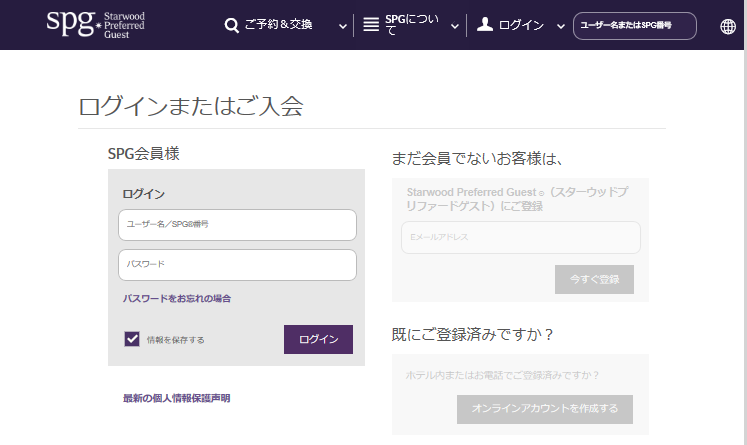
Task: Uncheck the 情報を保存する checkbox
Action: coord(132,339)
